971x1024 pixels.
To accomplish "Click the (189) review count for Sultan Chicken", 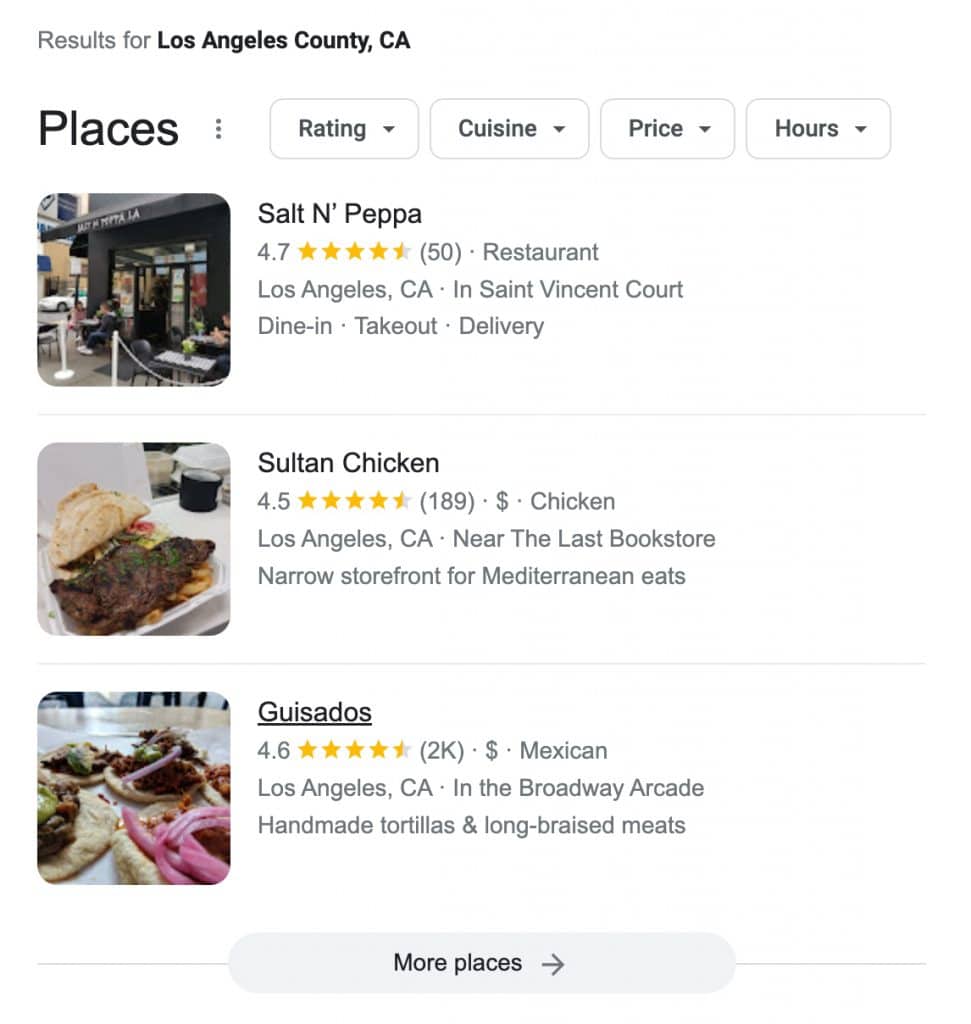I will [x=447, y=502].
